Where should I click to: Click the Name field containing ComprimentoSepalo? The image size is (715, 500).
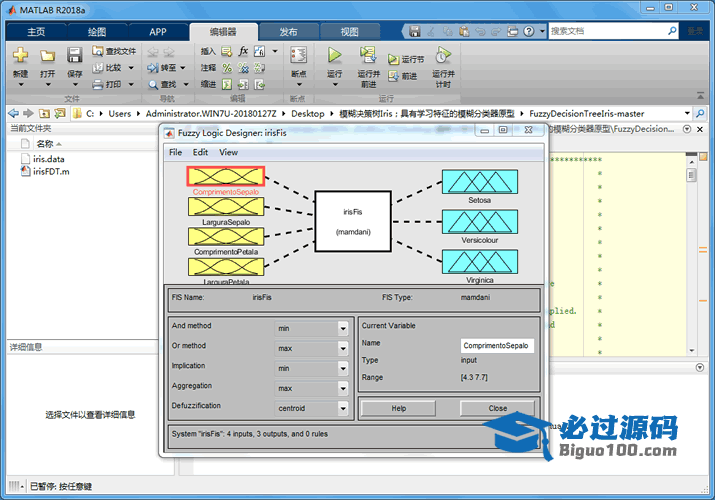[497, 346]
